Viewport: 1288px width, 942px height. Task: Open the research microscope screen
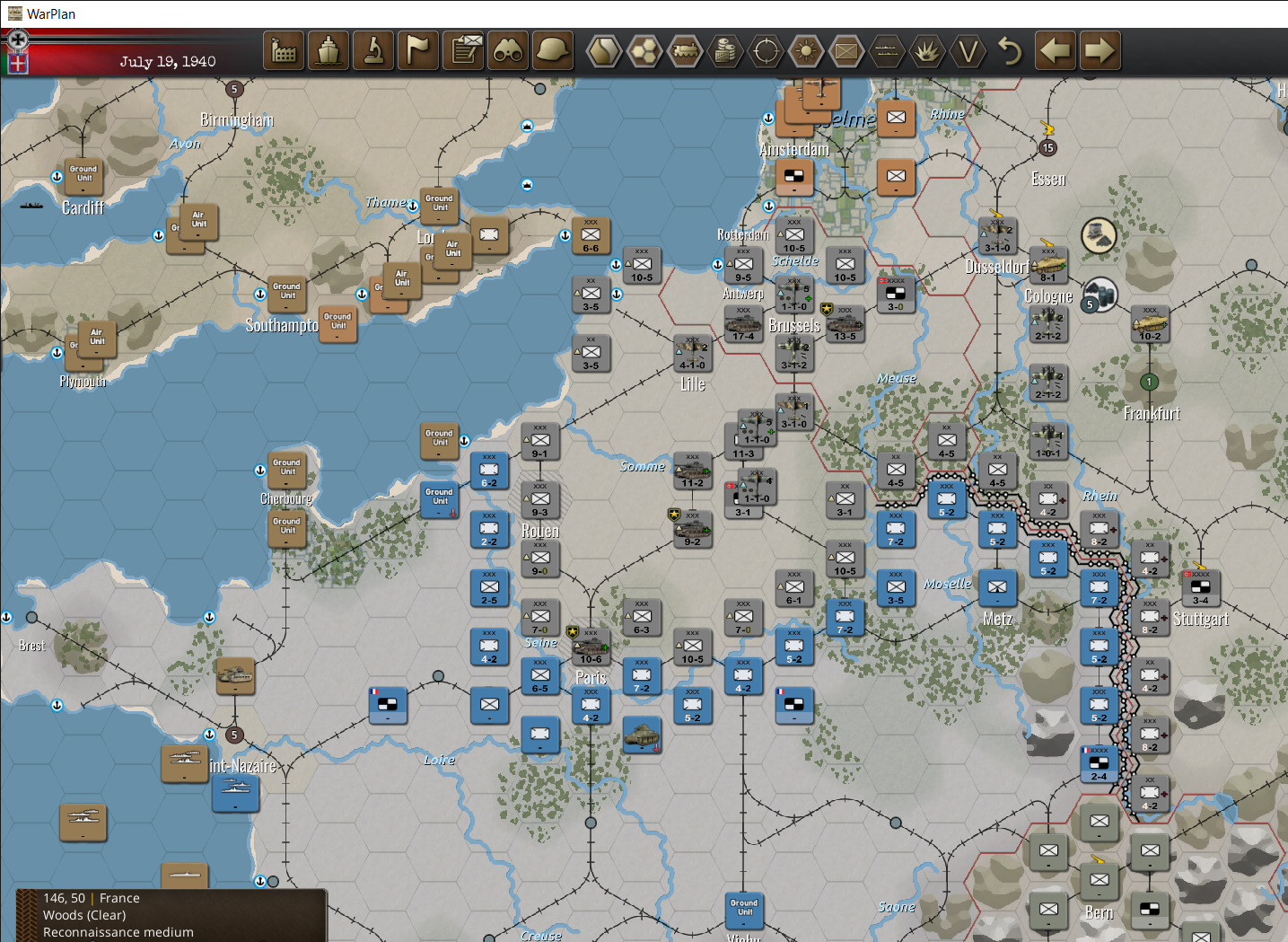(x=374, y=51)
